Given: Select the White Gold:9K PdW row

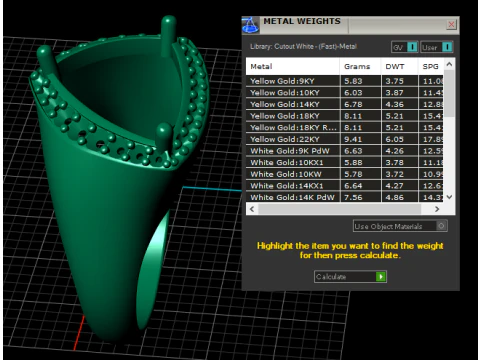Looking at the screenshot, I should pos(345,151).
